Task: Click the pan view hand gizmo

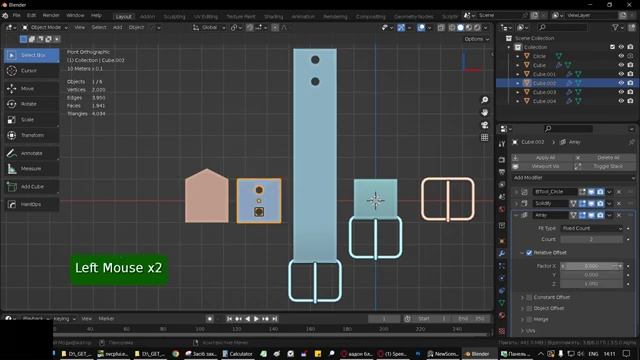Action: (484, 112)
